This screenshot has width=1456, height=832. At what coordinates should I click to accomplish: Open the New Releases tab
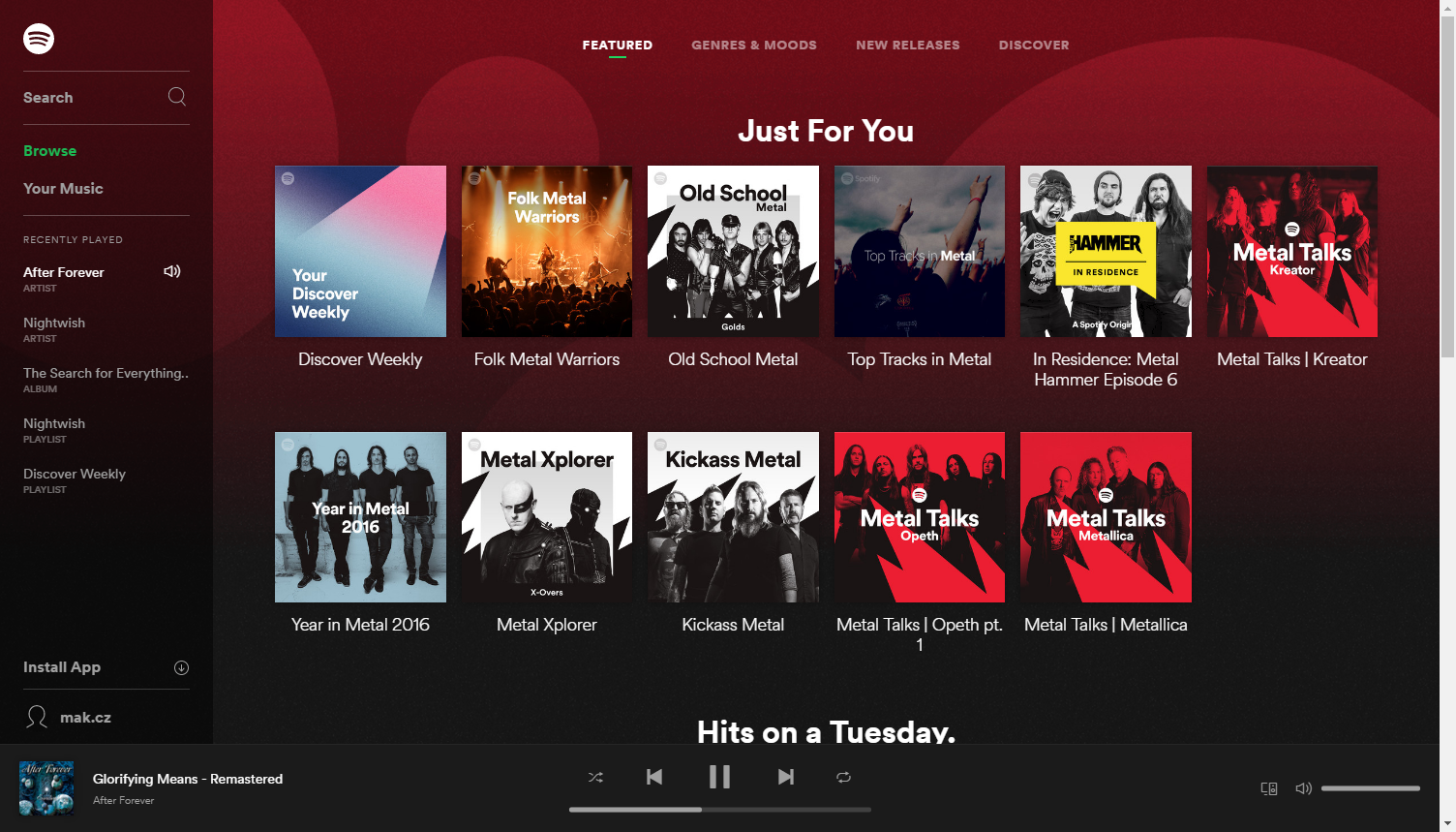tap(908, 45)
